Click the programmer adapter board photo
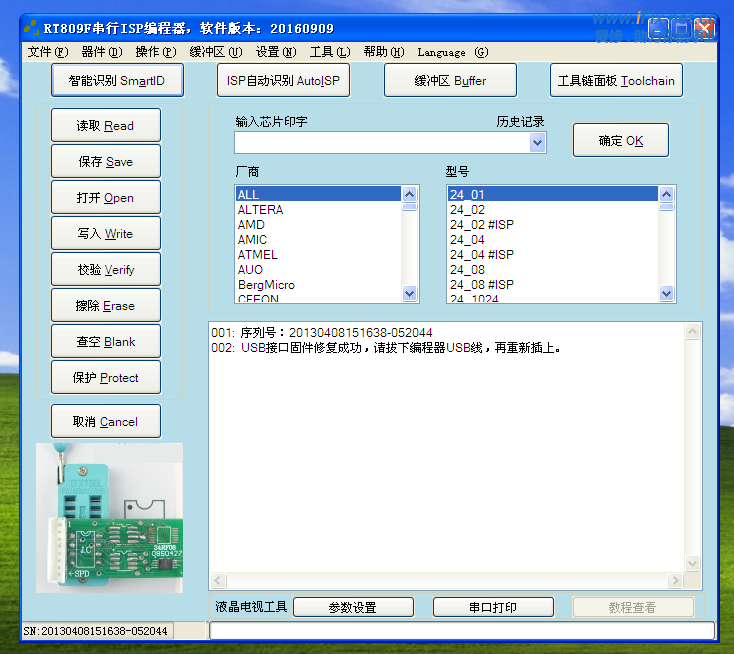The width and height of the screenshot is (734, 654). pos(109,518)
